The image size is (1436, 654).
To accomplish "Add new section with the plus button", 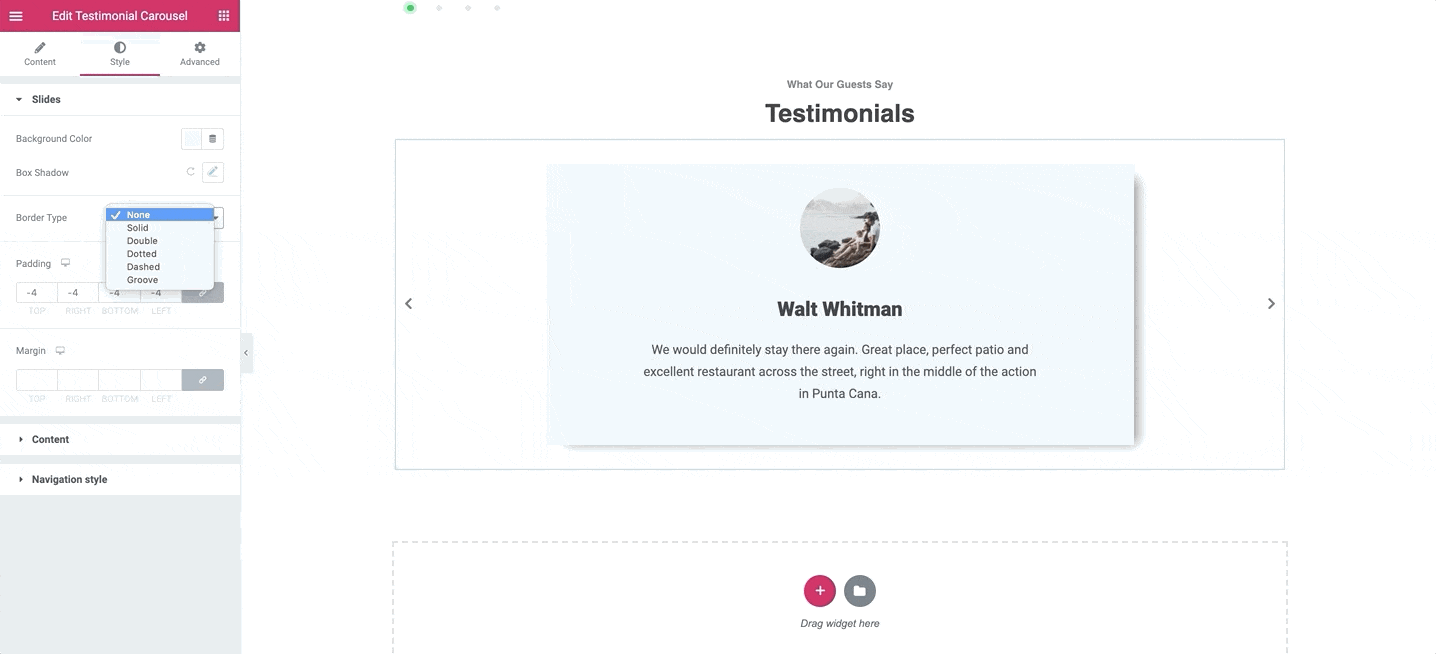I will click(x=820, y=591).
